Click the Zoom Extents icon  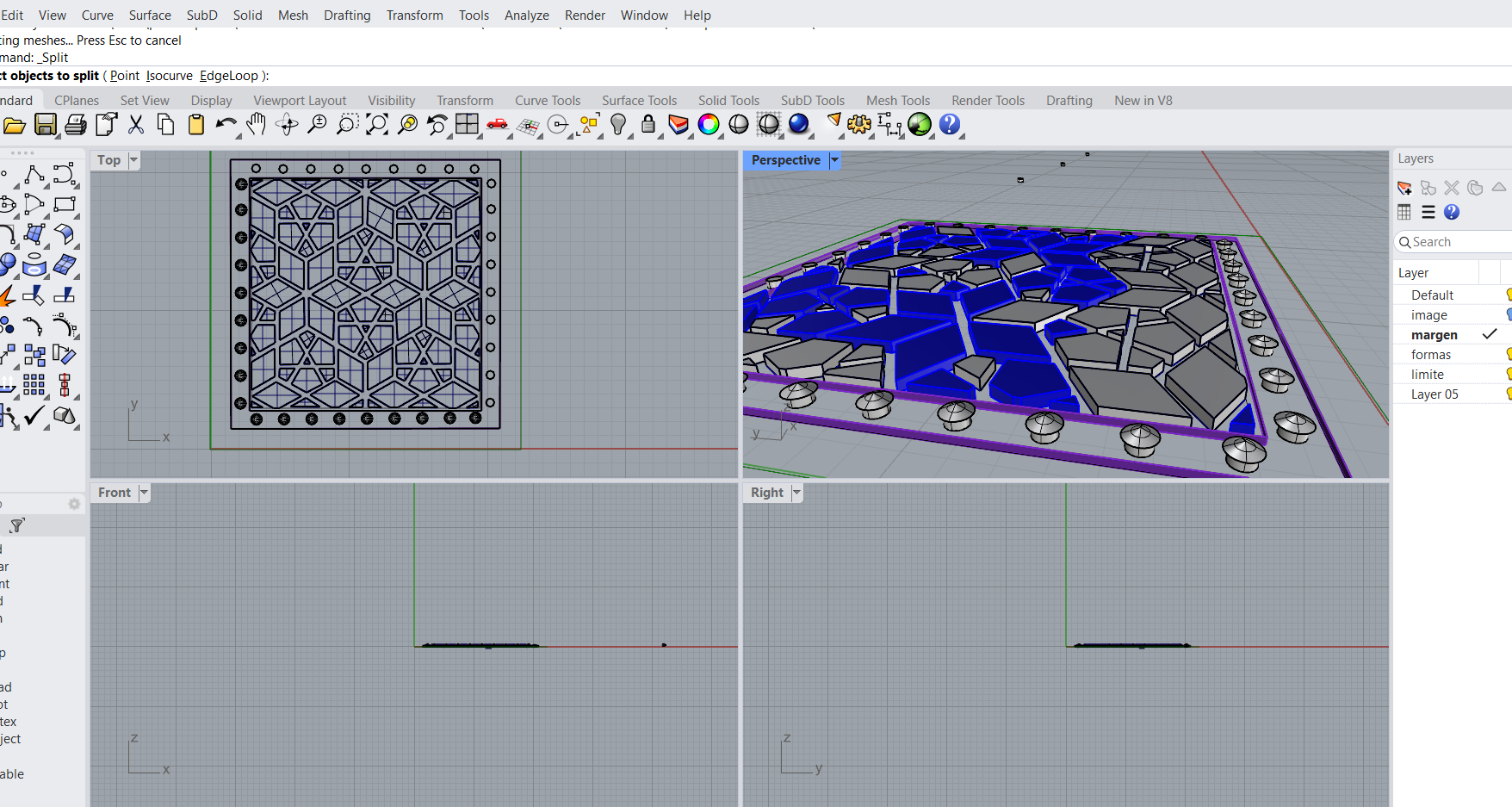[x=377, y=125]
